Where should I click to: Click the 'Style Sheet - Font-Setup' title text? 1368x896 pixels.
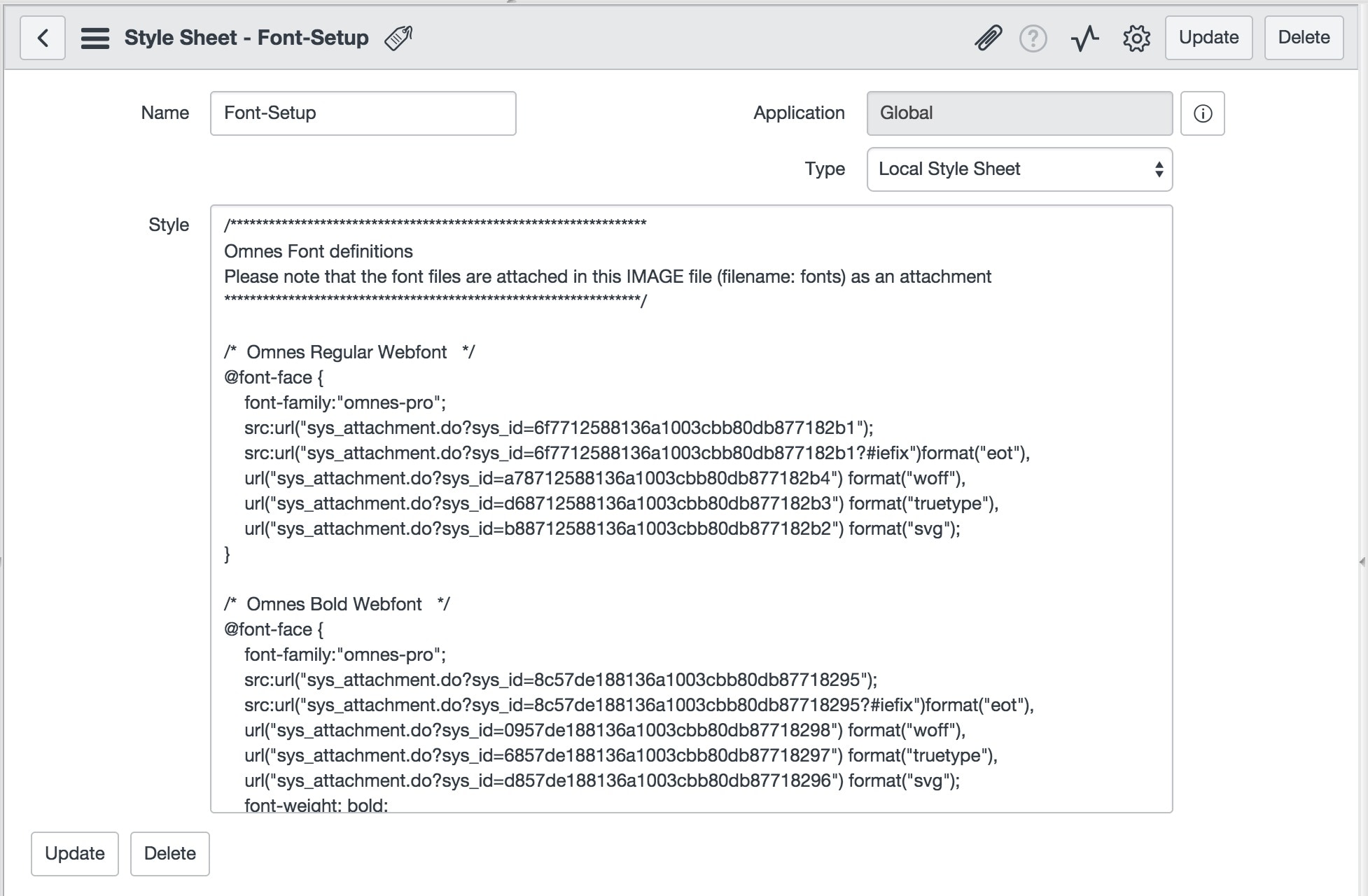point(246,38)
